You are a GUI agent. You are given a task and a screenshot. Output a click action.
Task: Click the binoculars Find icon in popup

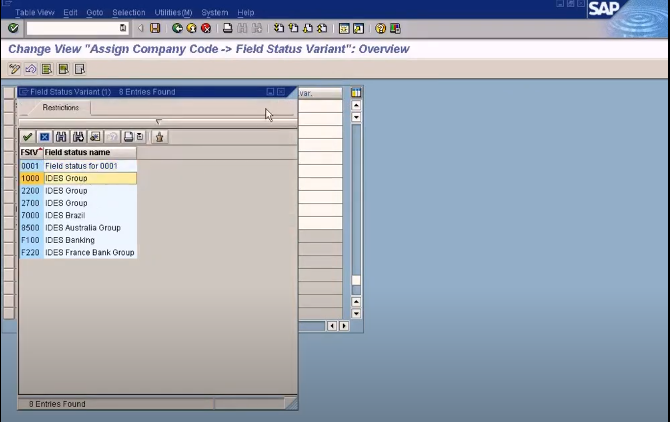(x=61, y=137)
